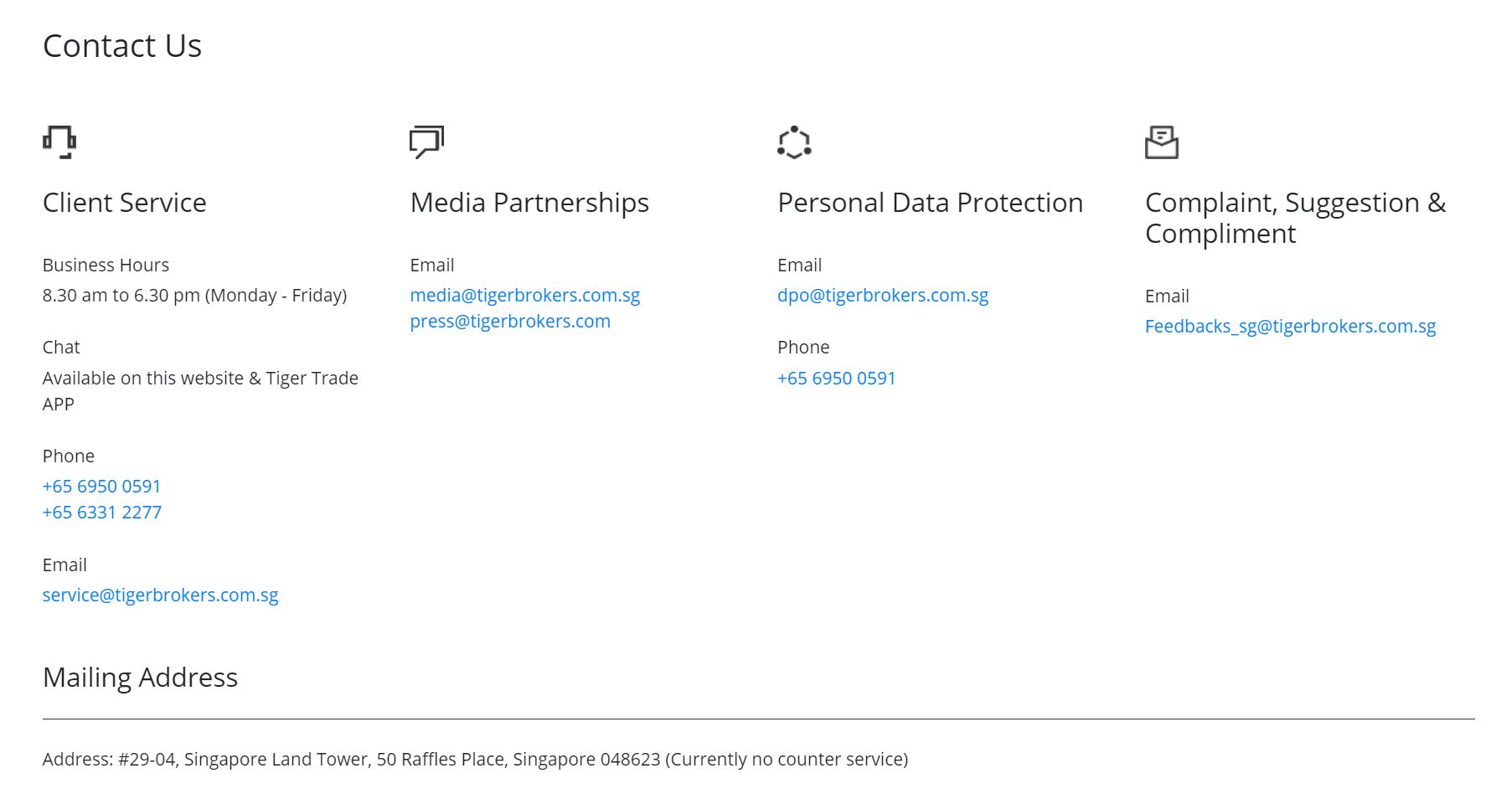Email service@tigerbrokers.com.sg
Screen dimensions: 1512x794
pos(160,595)
